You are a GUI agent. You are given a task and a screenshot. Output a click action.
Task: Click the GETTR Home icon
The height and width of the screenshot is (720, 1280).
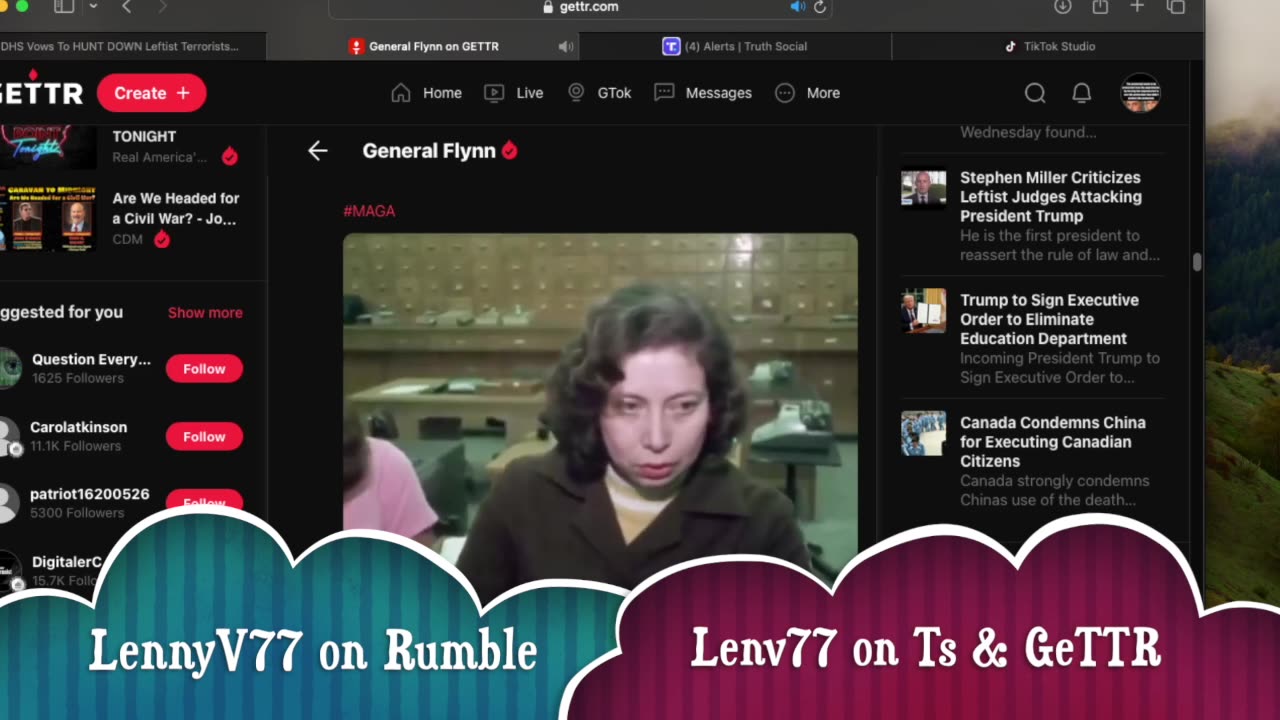click(x=401, y=93)
